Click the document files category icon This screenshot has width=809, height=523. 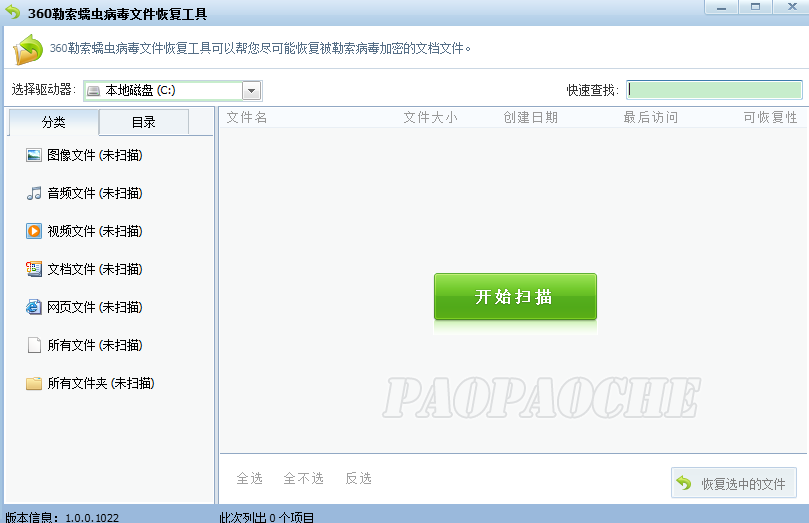(34, 269)
